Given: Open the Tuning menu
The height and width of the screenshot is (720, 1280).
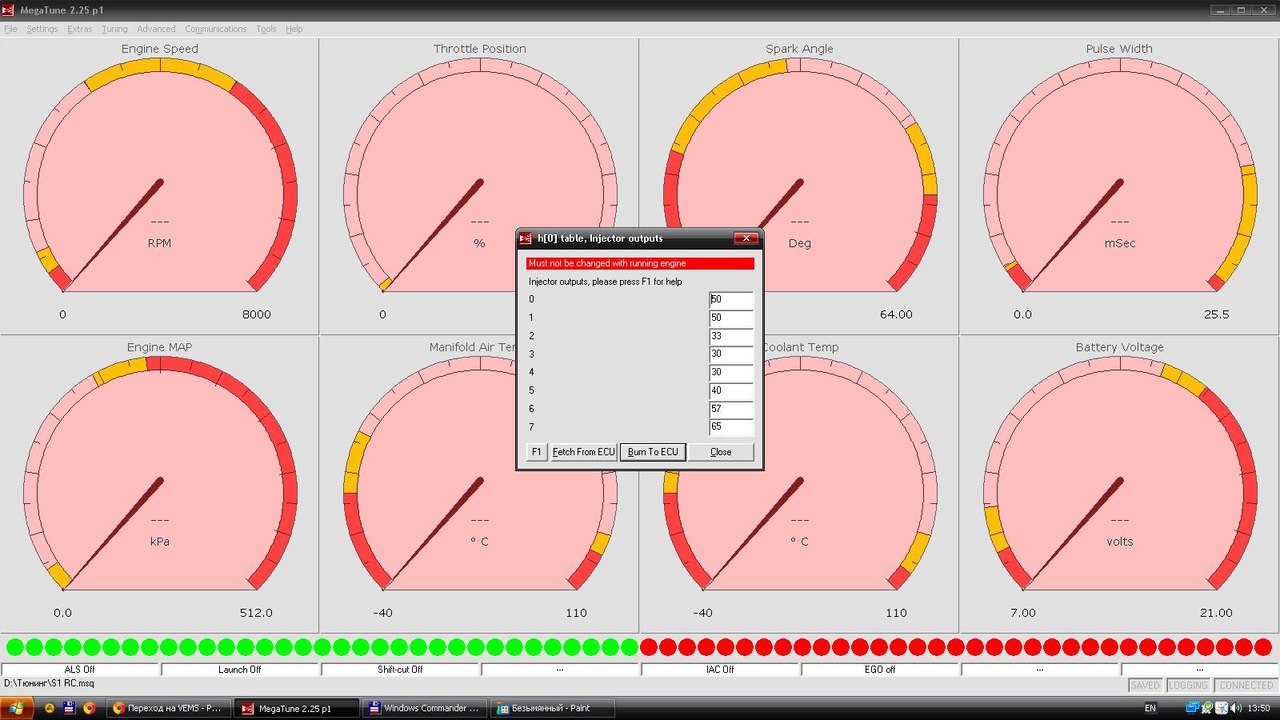Looking at the screenshot, I should [x=114, y=29].
